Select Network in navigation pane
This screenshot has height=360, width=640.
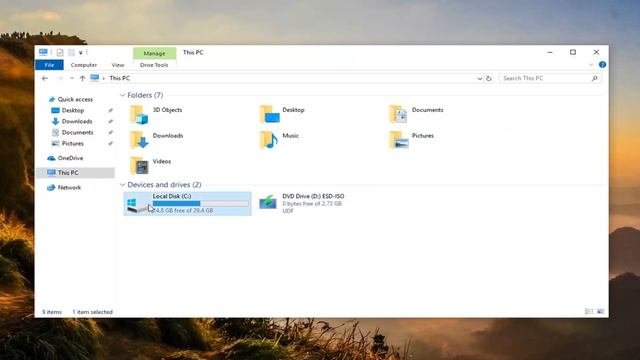(x=69, y=187)
